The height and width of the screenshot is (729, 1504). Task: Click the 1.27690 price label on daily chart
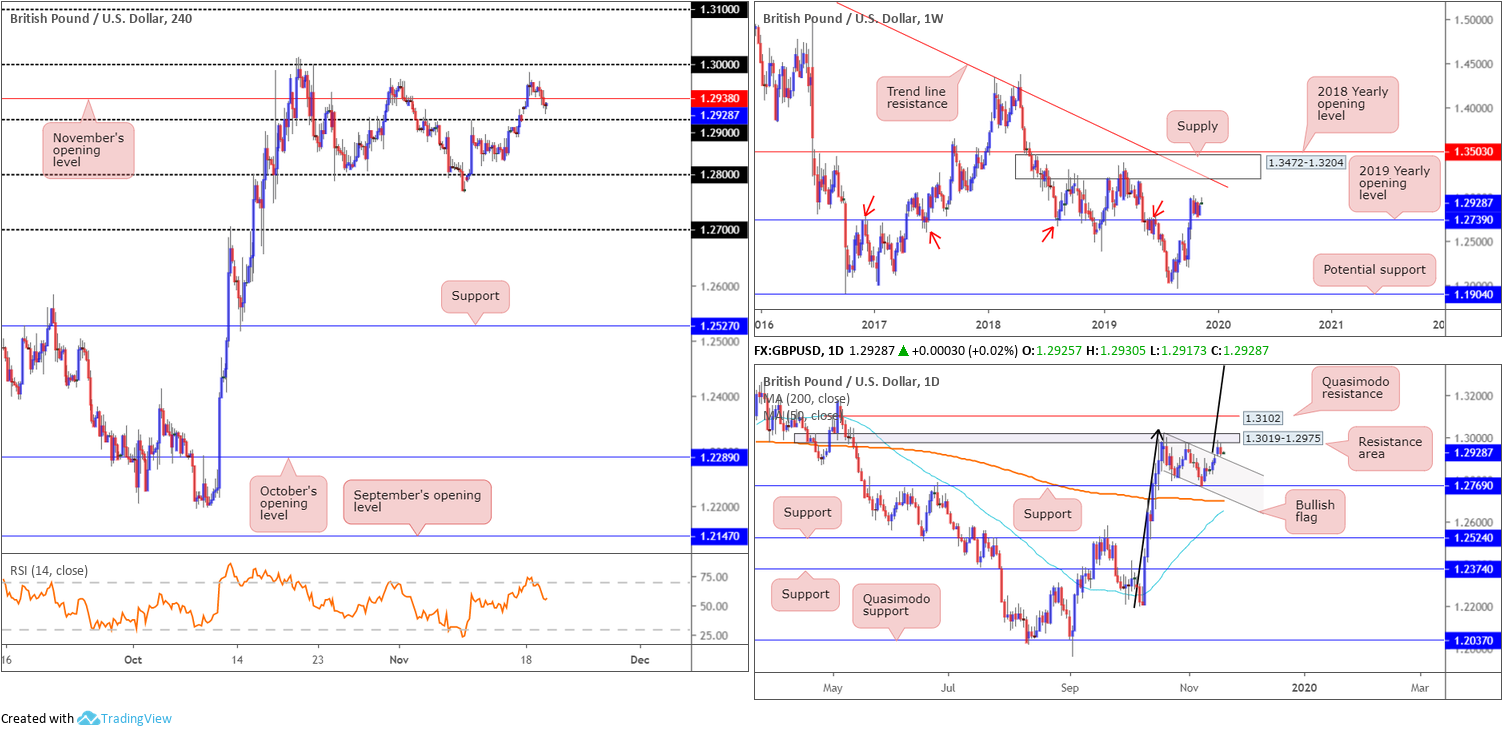click(x=1473, y=486)
